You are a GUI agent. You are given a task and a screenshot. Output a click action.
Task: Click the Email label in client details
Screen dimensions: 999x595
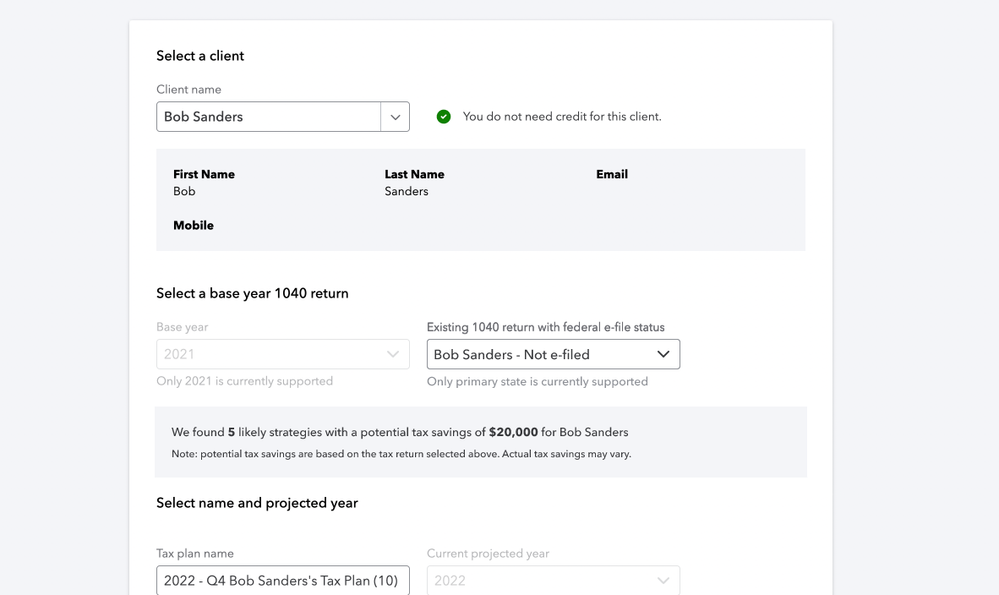(x=612, y=174)
